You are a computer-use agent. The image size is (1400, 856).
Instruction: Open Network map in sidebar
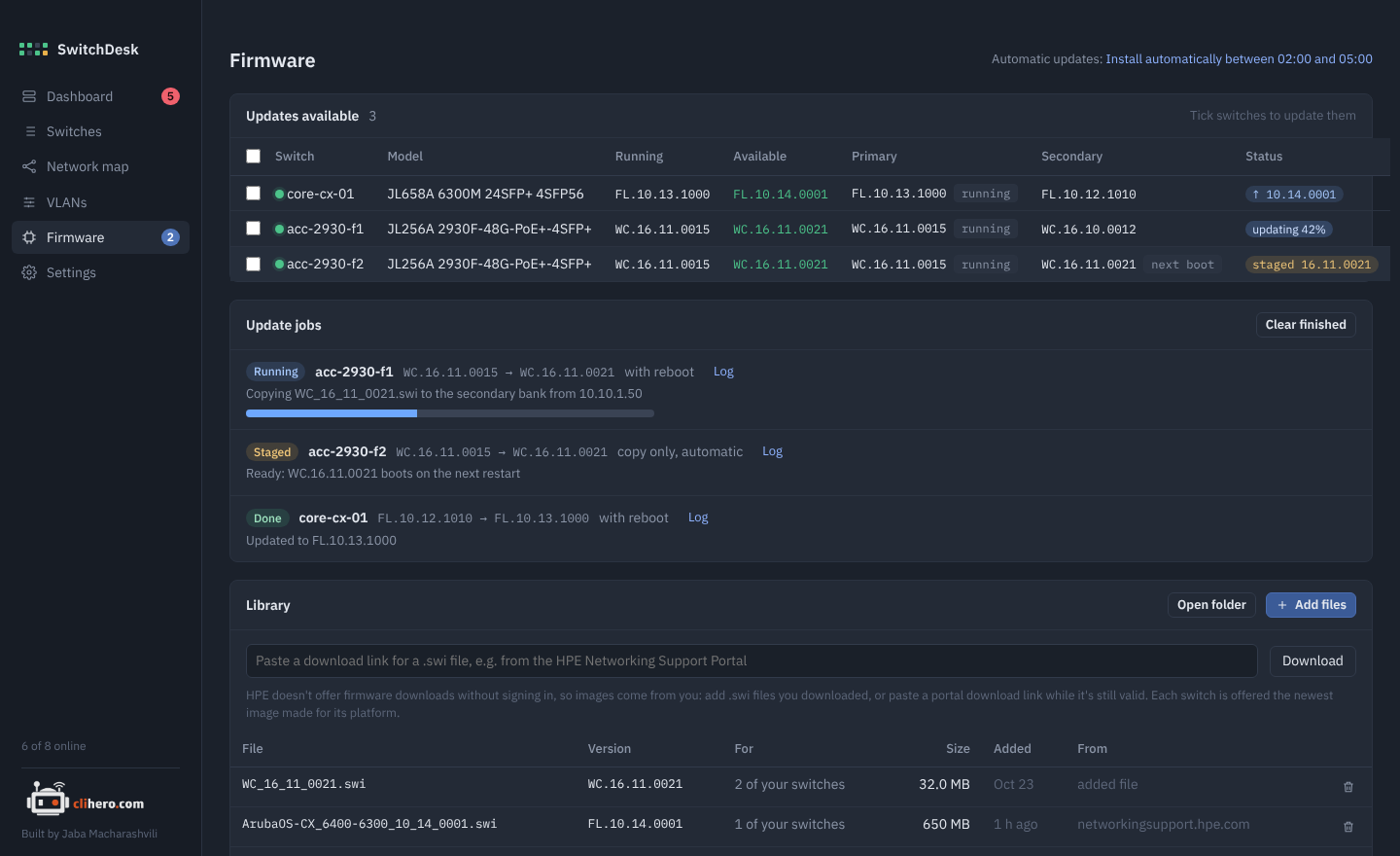[x=100, y=166]
